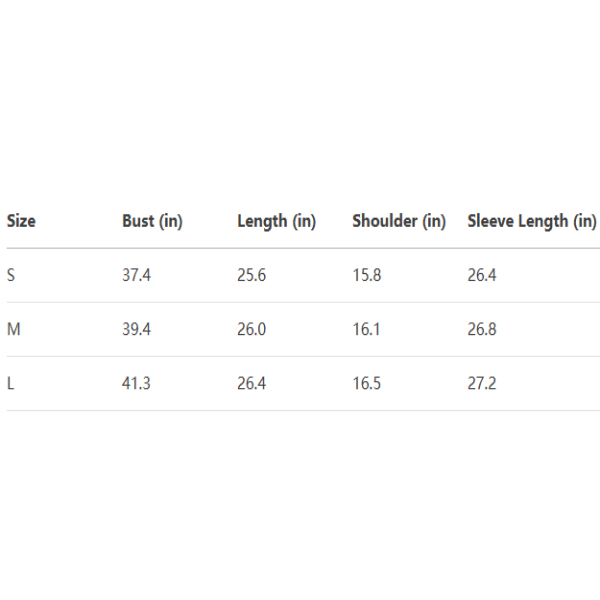Click shoulder value 16.1

click(x=366, y=329)
